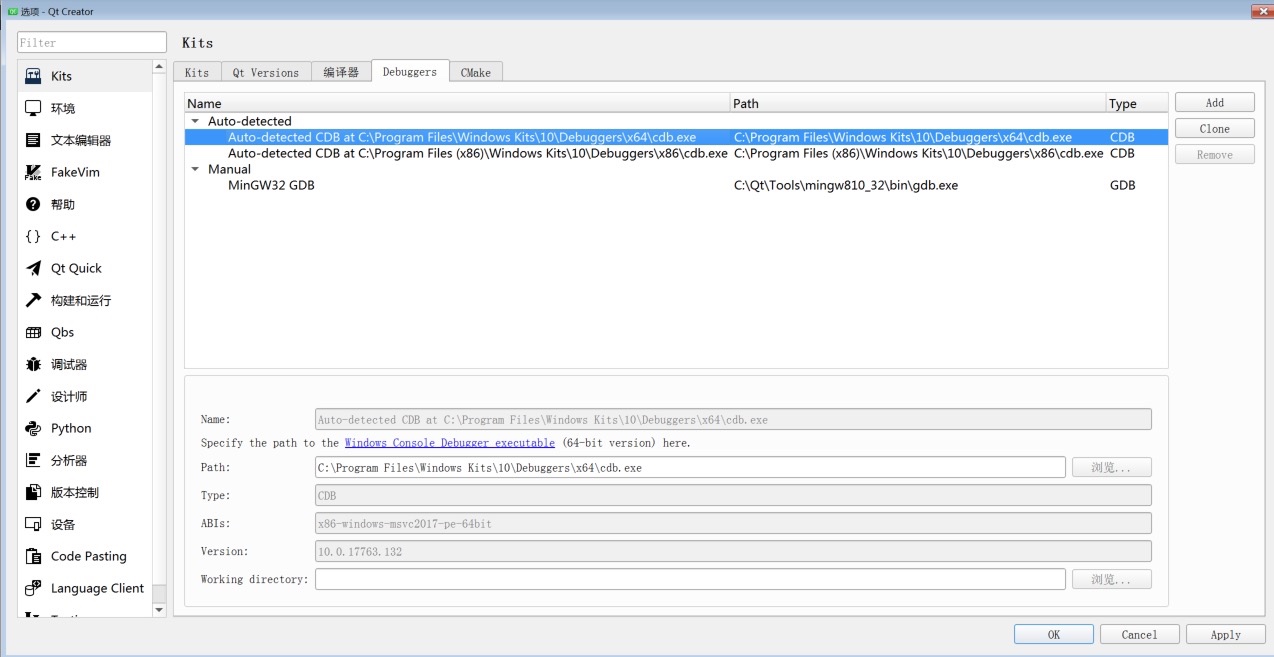The height and width of the screenshot is (657, 1274).
Task: Switch to the Qt Versions tab
Action: pos(266,72)
